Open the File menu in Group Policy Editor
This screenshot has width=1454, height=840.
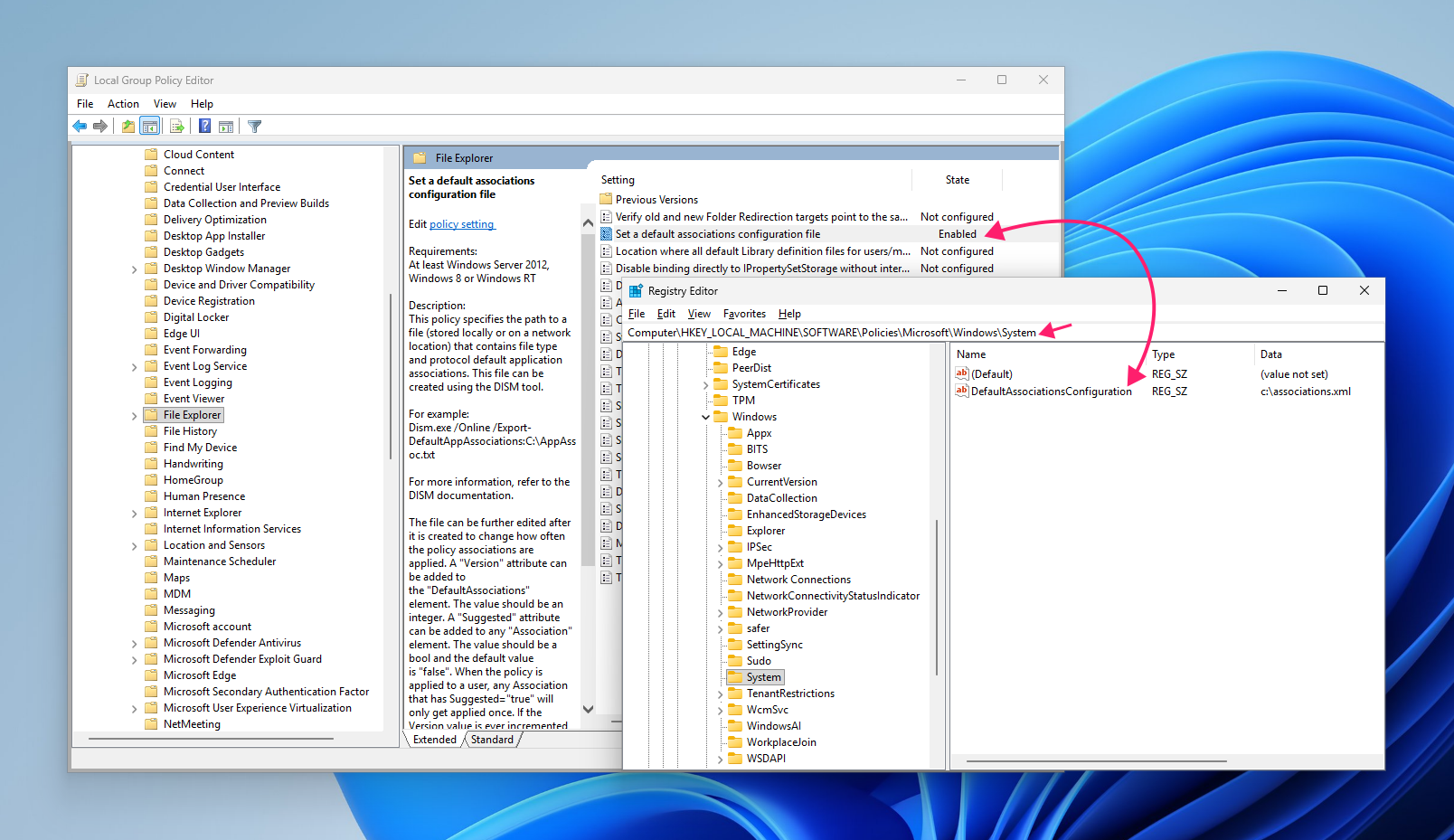[85, 104]
